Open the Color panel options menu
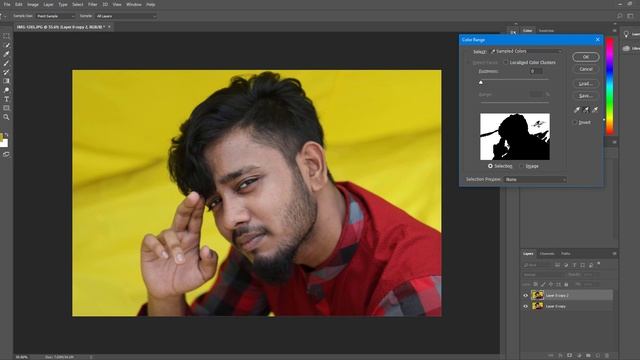 [614, 31]
